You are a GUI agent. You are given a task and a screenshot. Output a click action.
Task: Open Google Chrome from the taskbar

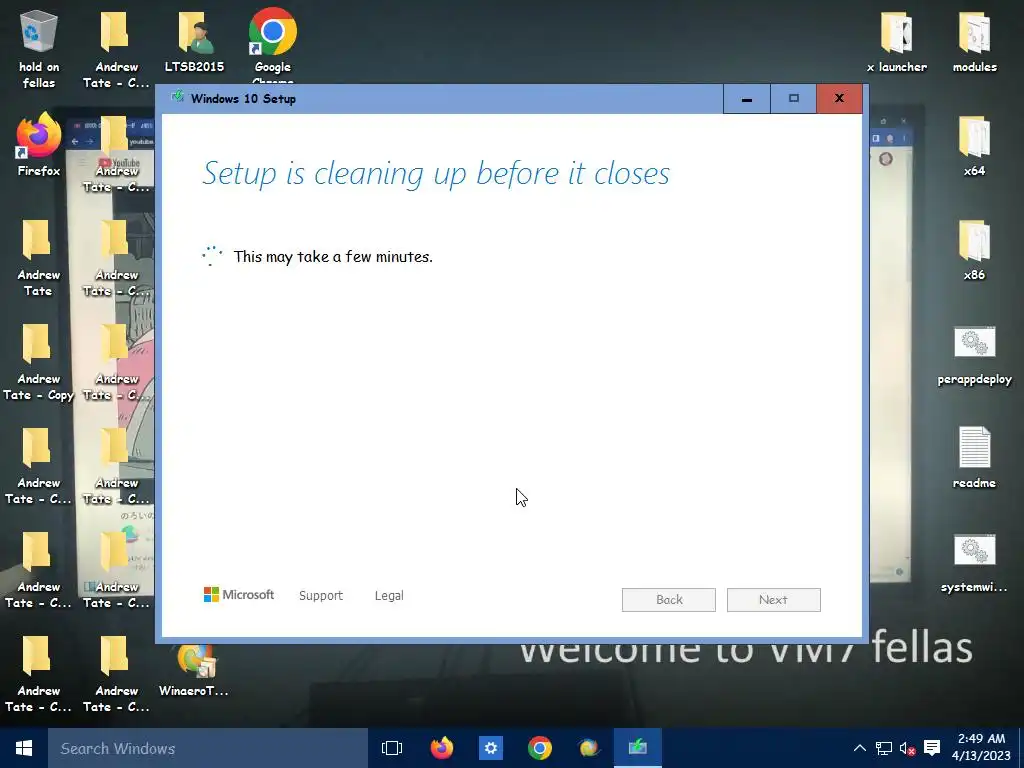coord(540,748)
